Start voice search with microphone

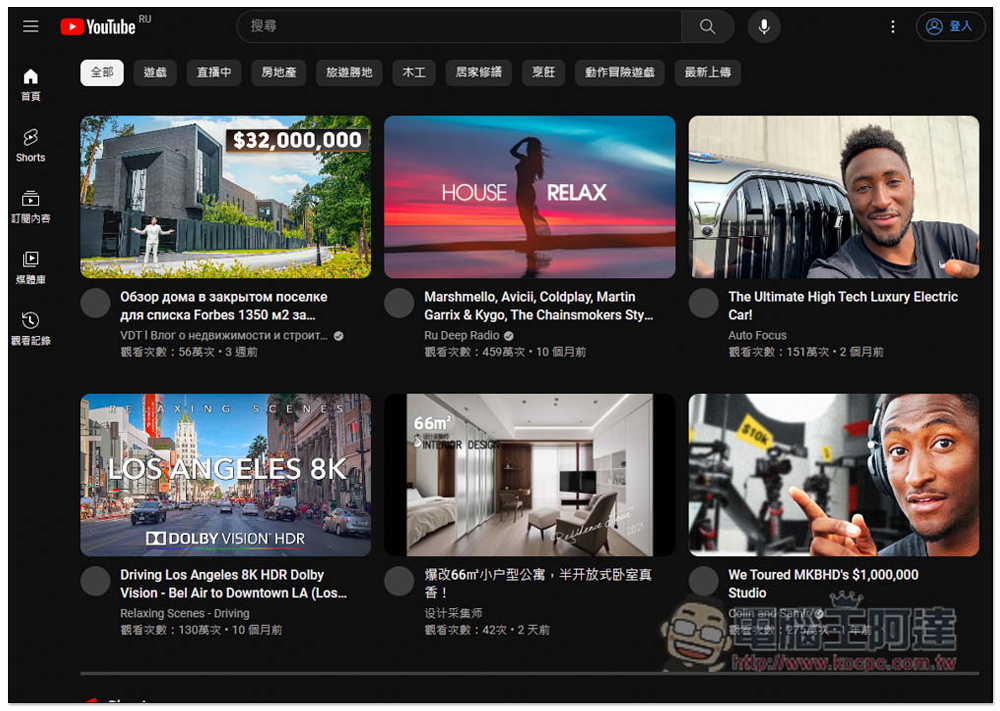(x=764, y=27)
